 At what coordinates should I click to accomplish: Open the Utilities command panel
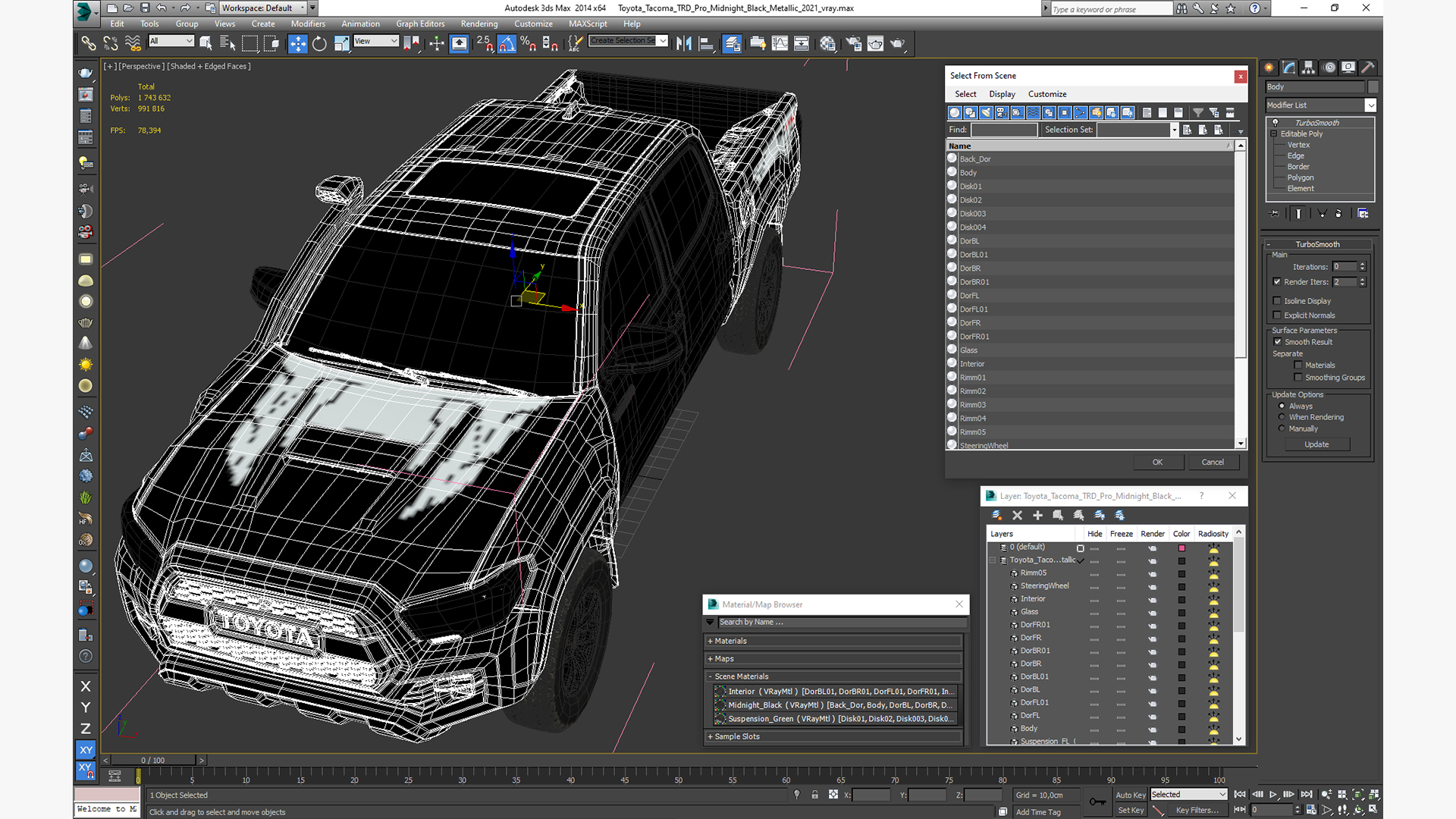coord(1369,67)
